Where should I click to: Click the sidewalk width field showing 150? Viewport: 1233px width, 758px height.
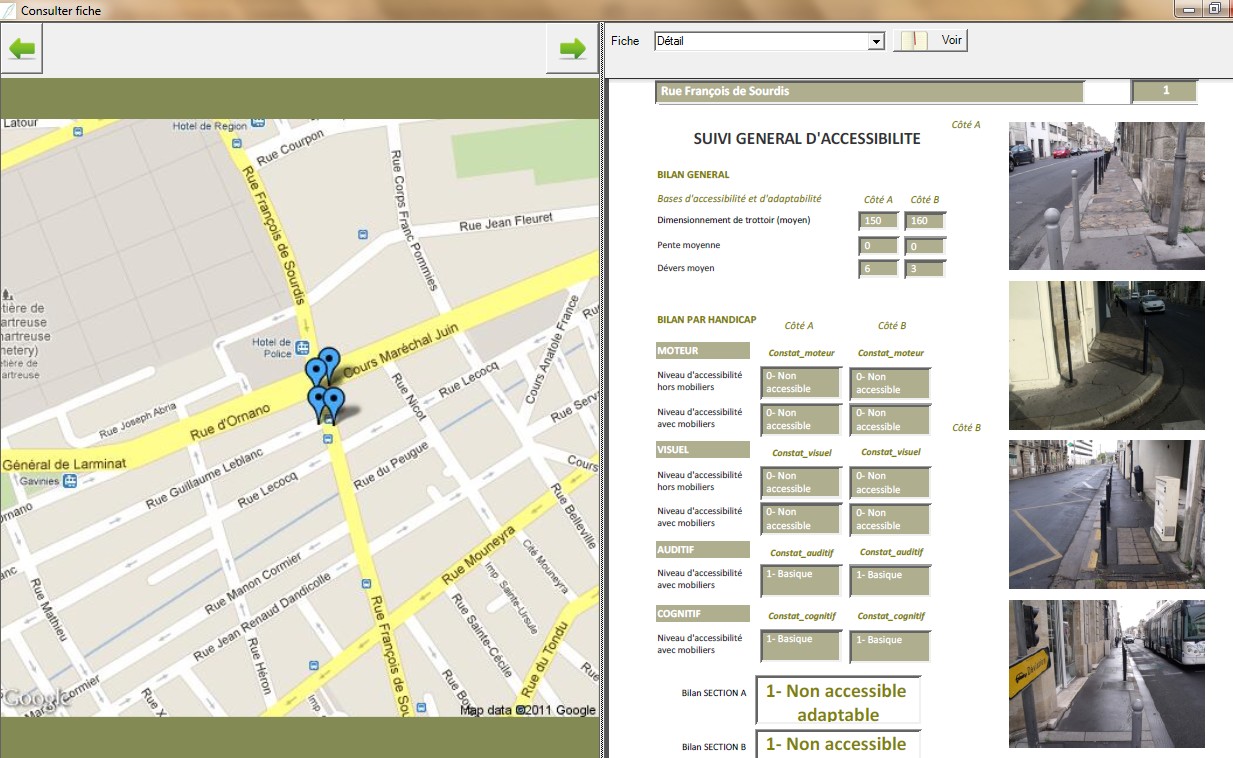click(x=878, y=220)
